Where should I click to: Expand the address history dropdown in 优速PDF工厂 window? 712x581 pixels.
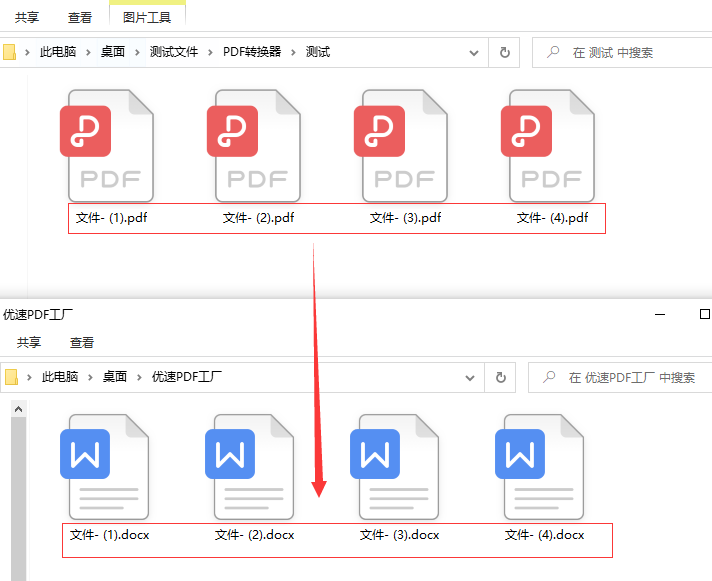pos(470,378)
